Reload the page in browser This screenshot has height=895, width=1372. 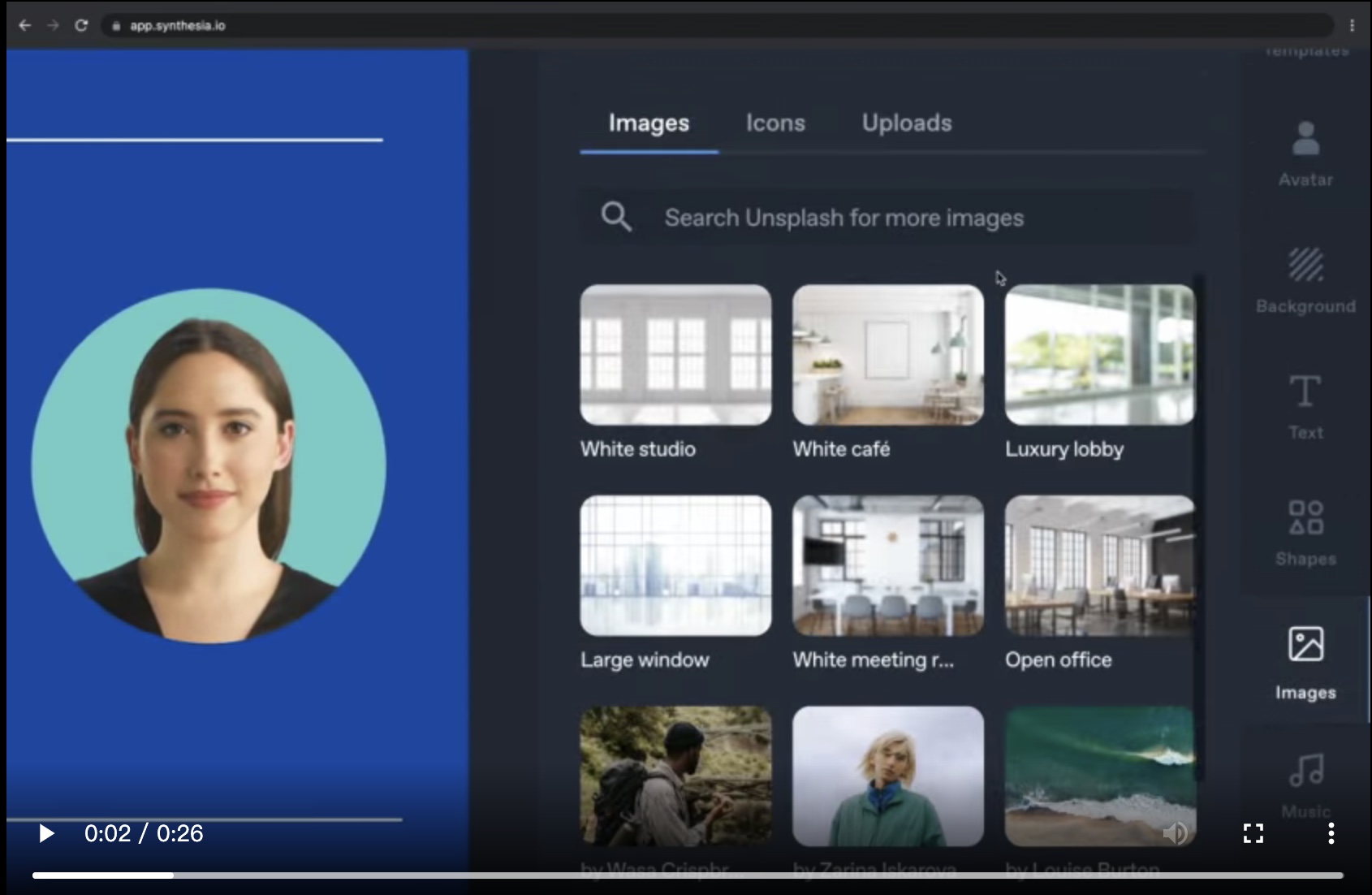81,25
